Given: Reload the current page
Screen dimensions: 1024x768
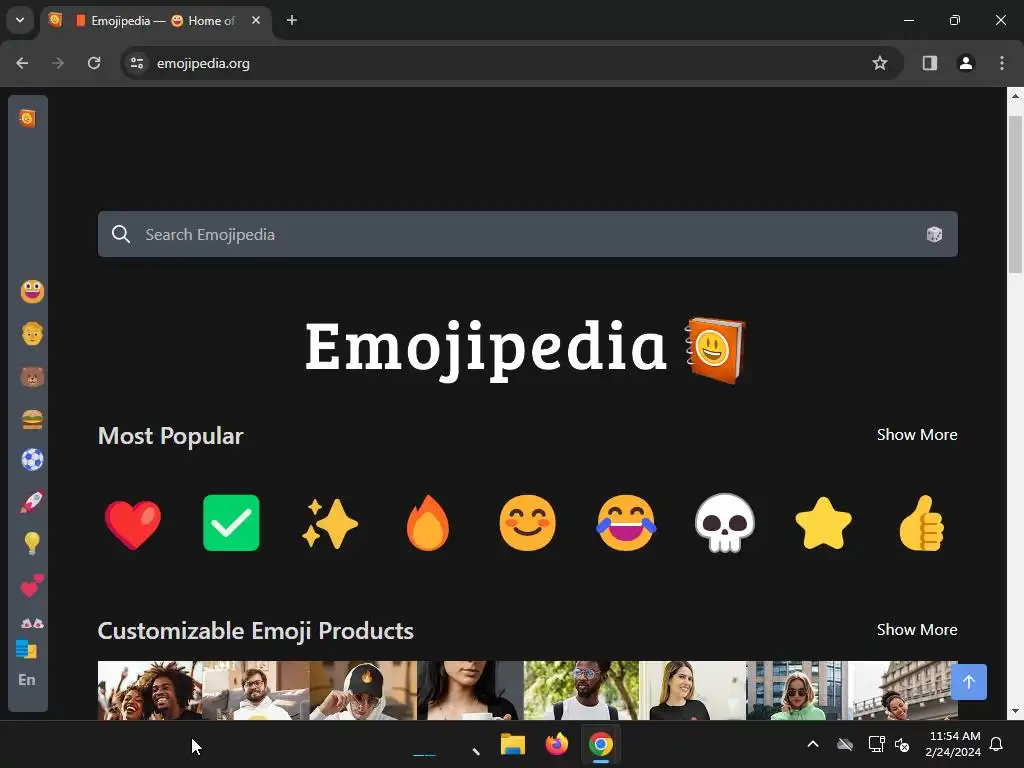Looking at the screenshot, I should point(94,63).
